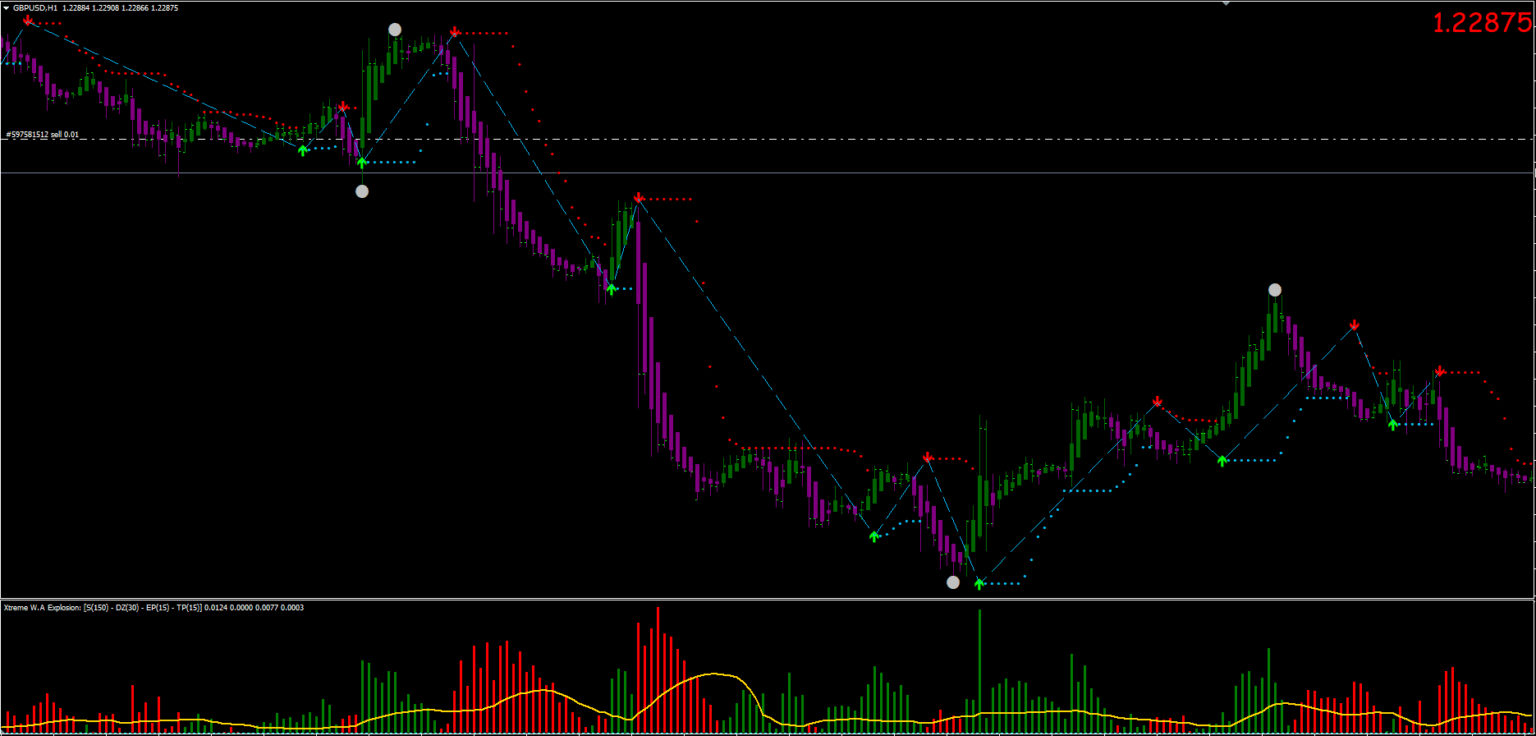Click the white dot marker above the early swing high
This screenshot has width=1536, height=736.
pyautogui.click(x=394, y=30)
